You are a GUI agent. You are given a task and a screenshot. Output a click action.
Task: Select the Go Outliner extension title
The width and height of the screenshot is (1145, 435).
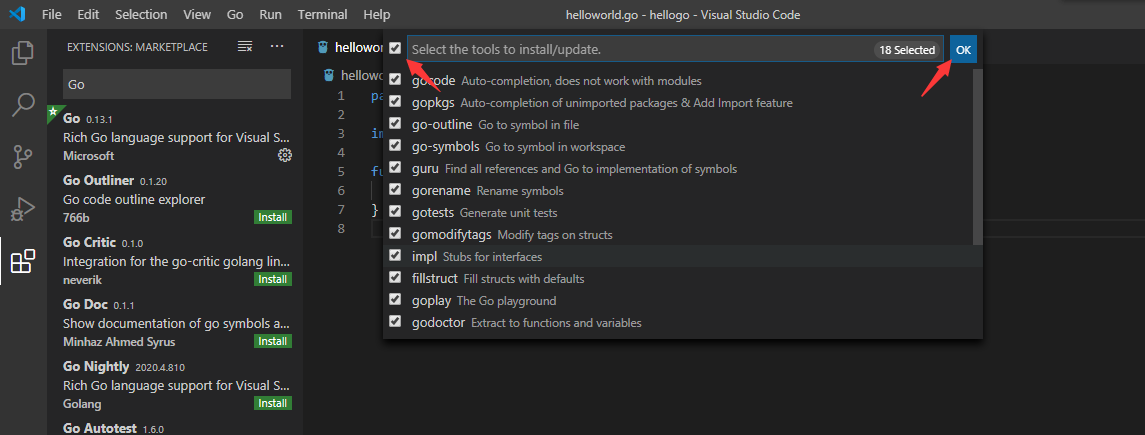(x=99, y=180)
